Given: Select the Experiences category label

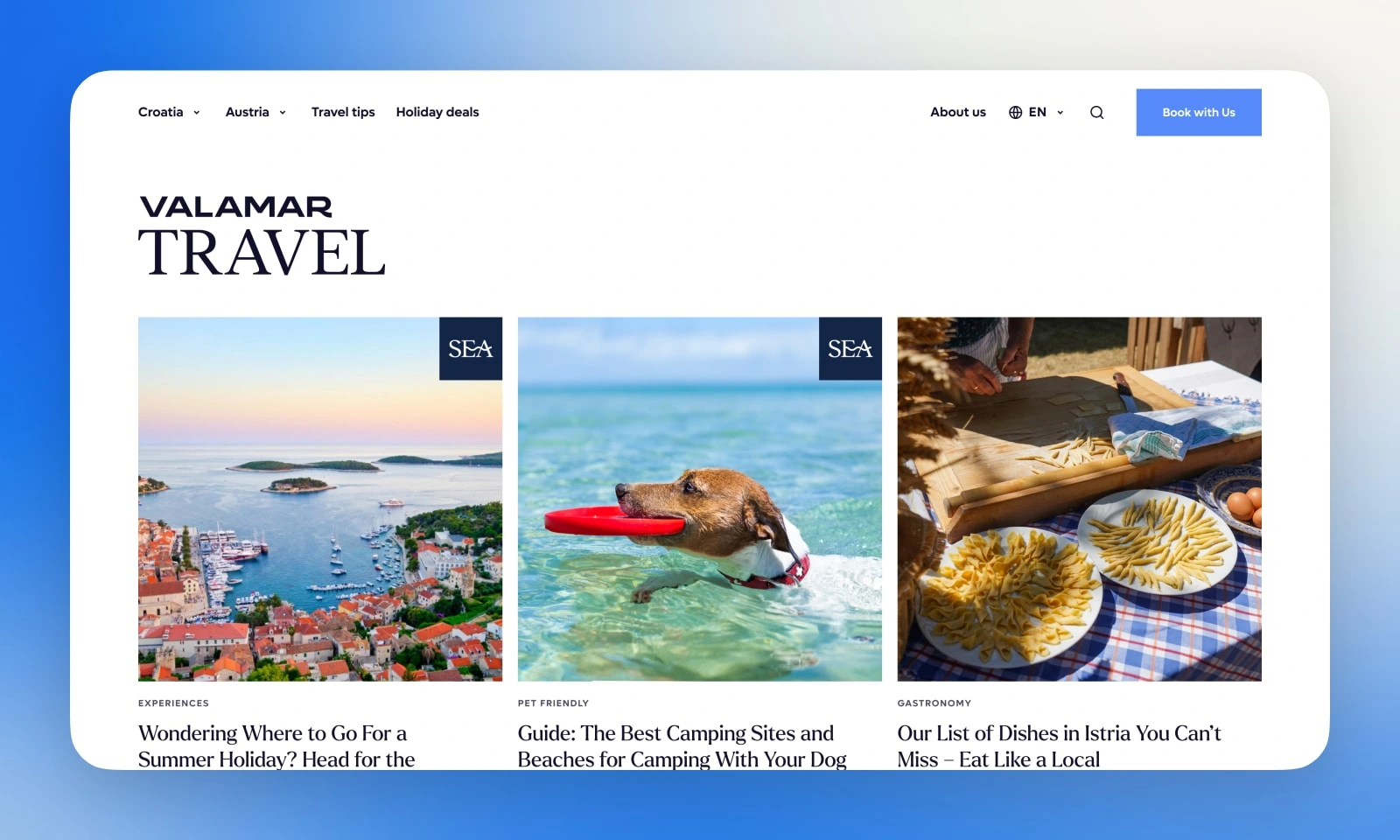Looking at the screenshot, I should 173,703.
